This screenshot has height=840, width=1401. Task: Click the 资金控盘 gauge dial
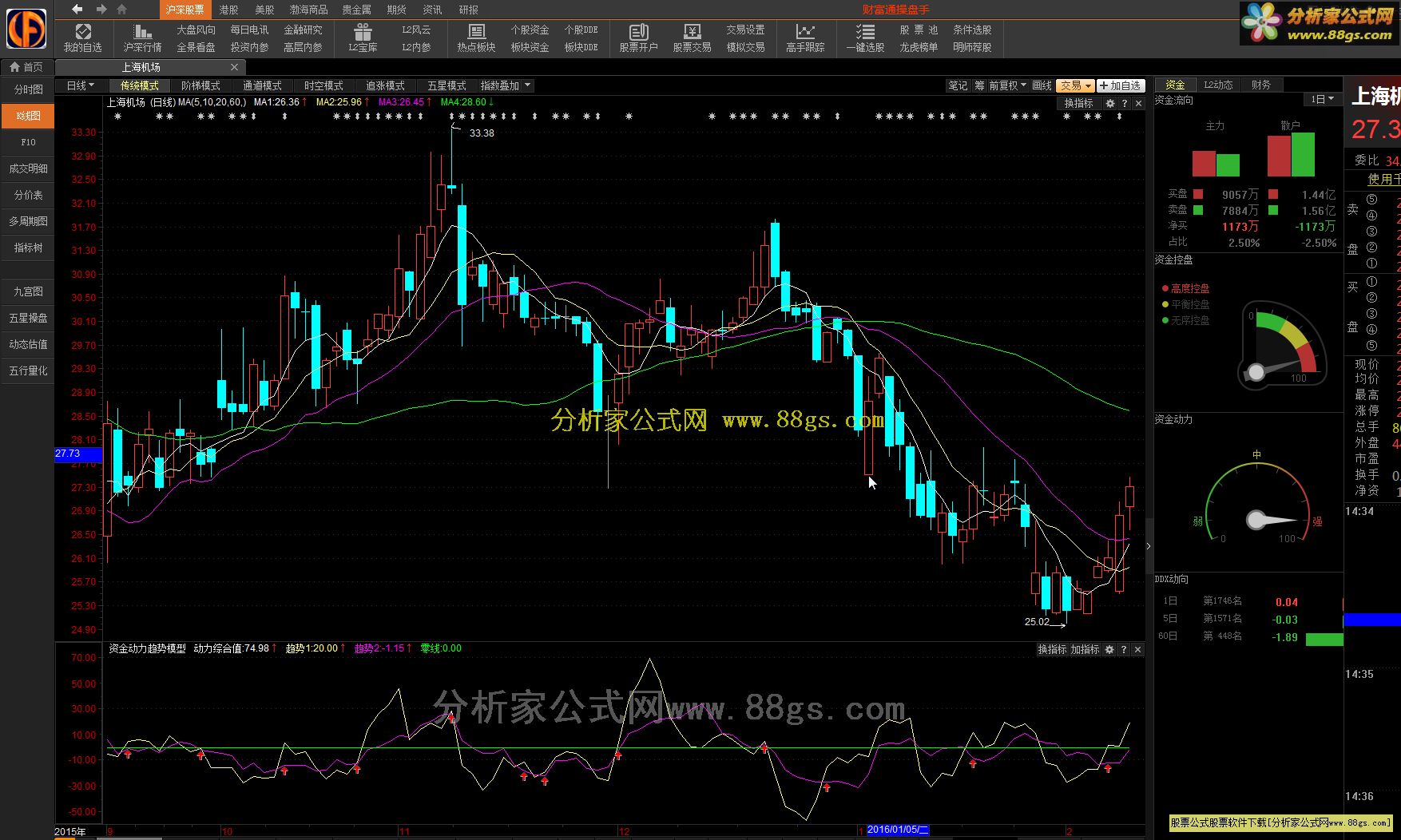(1282, 345)
